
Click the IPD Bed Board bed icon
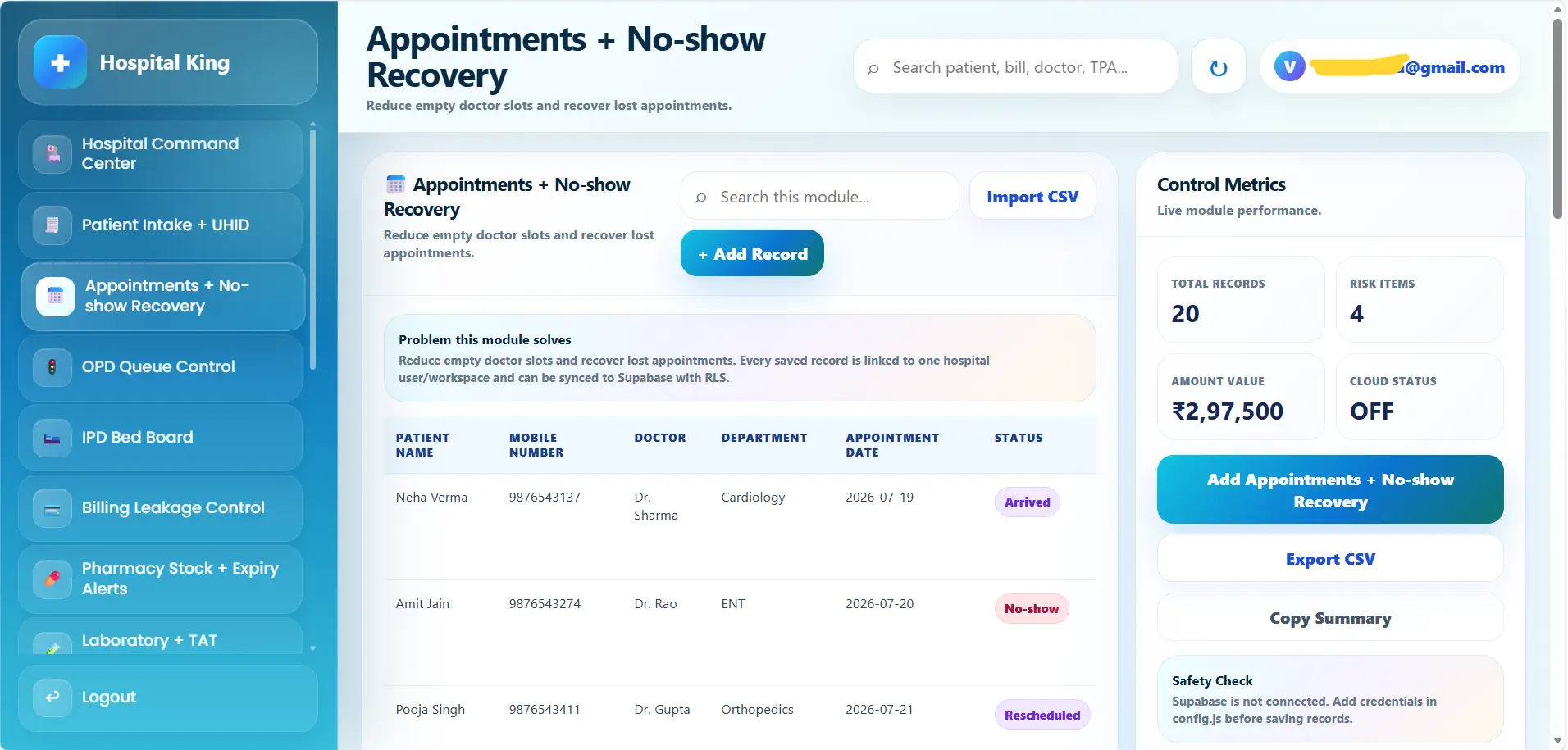pos(52,438)
